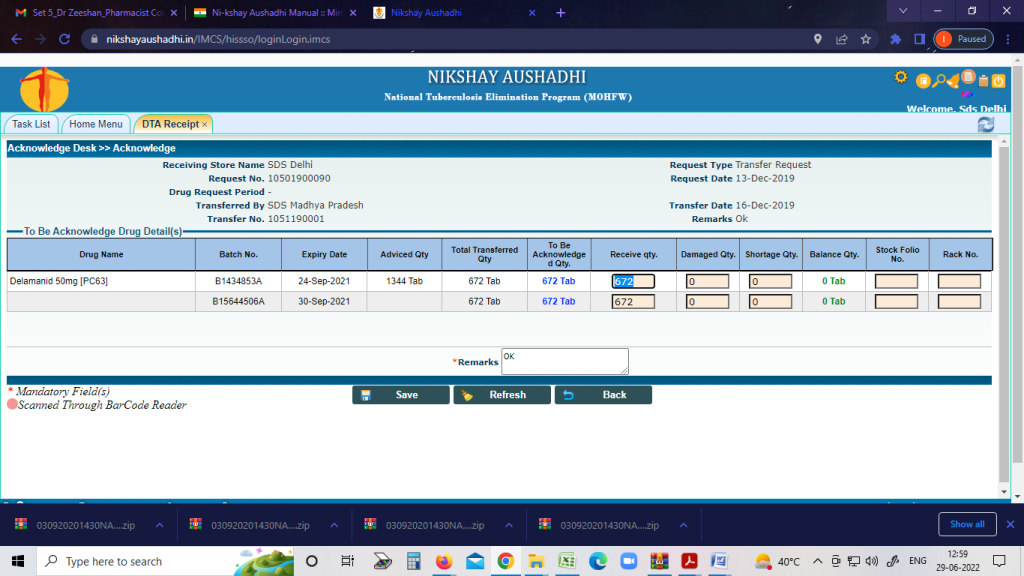Open WinRAR from the taskbar
The width and height of the screenshot is (1024, 576).
660,561
